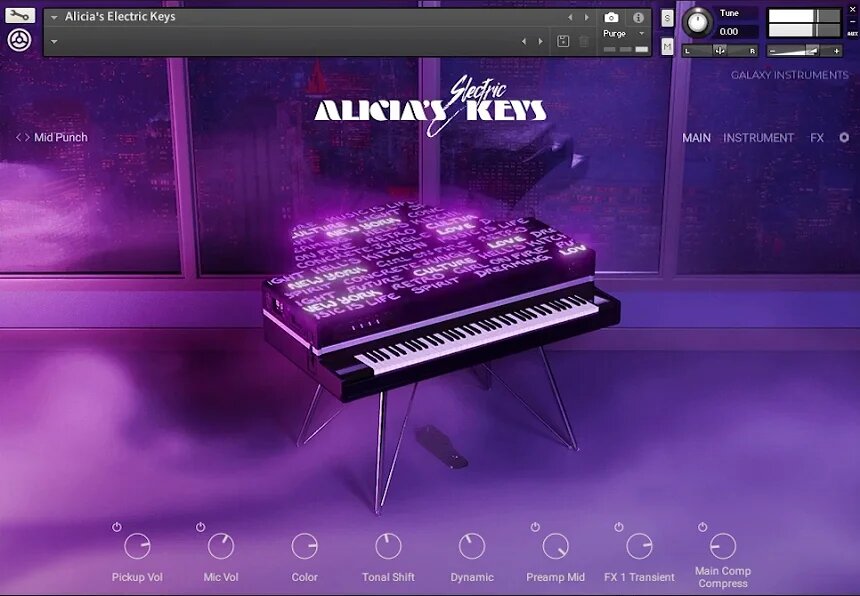The height and width of the screenshot is (596, 860).
Task: Click the Alicia's Electric Keys title logo
Action: pos(431,106)
